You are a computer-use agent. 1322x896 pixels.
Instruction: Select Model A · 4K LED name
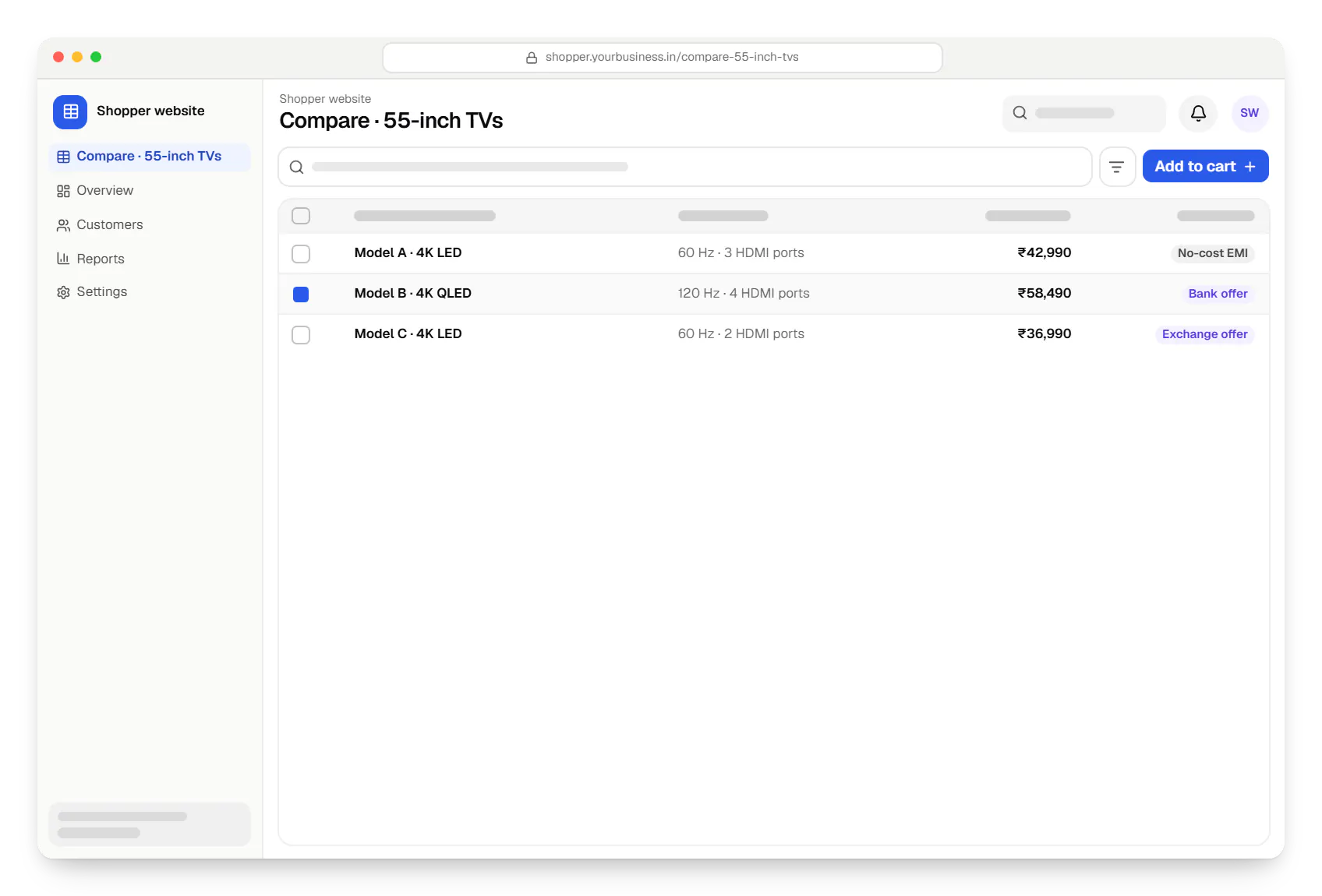(x=408, y=253)
